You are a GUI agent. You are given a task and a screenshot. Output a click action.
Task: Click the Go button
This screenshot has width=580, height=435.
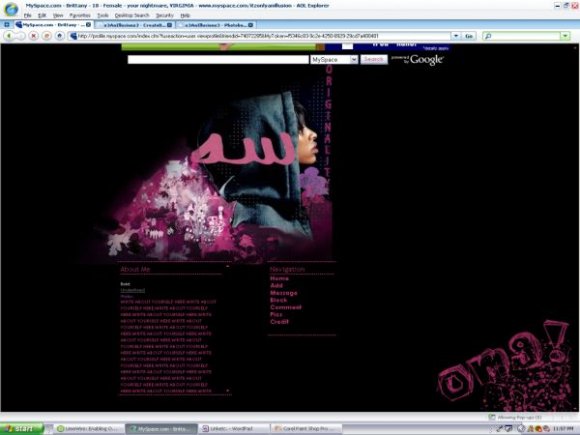(x=469, y=36)
